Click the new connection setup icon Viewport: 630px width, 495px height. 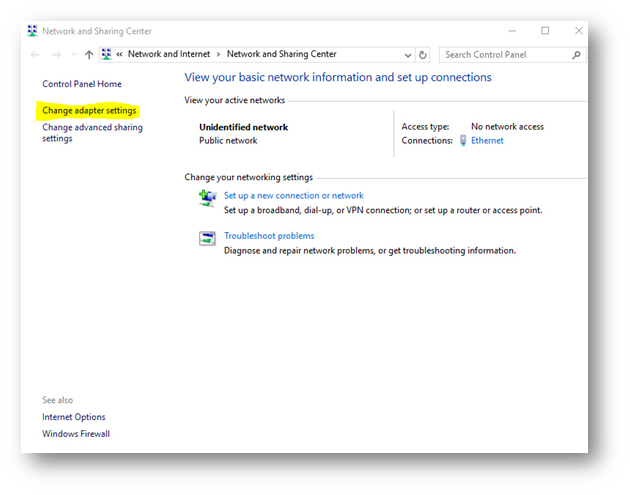click(207, 198)
